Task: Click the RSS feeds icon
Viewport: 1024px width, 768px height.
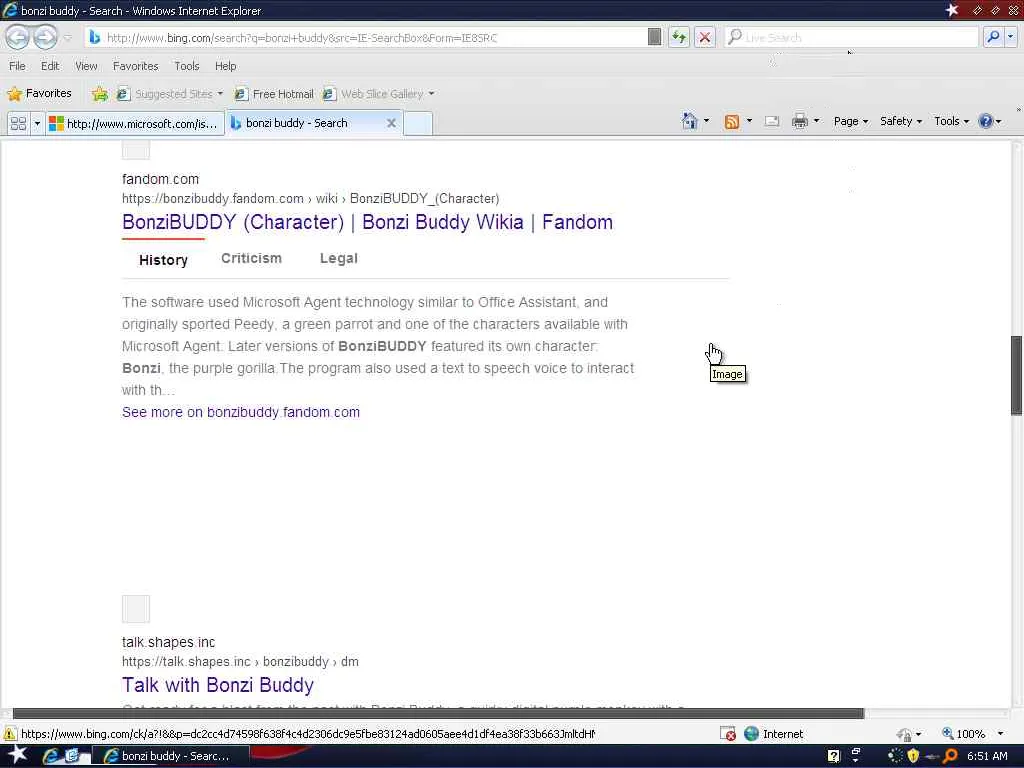Action: [x=732, y=121]
